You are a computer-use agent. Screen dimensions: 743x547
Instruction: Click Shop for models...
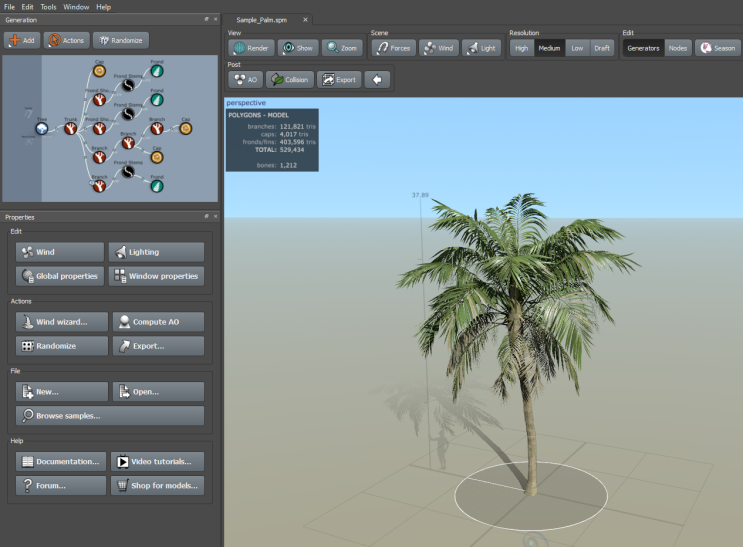point(157,486)
